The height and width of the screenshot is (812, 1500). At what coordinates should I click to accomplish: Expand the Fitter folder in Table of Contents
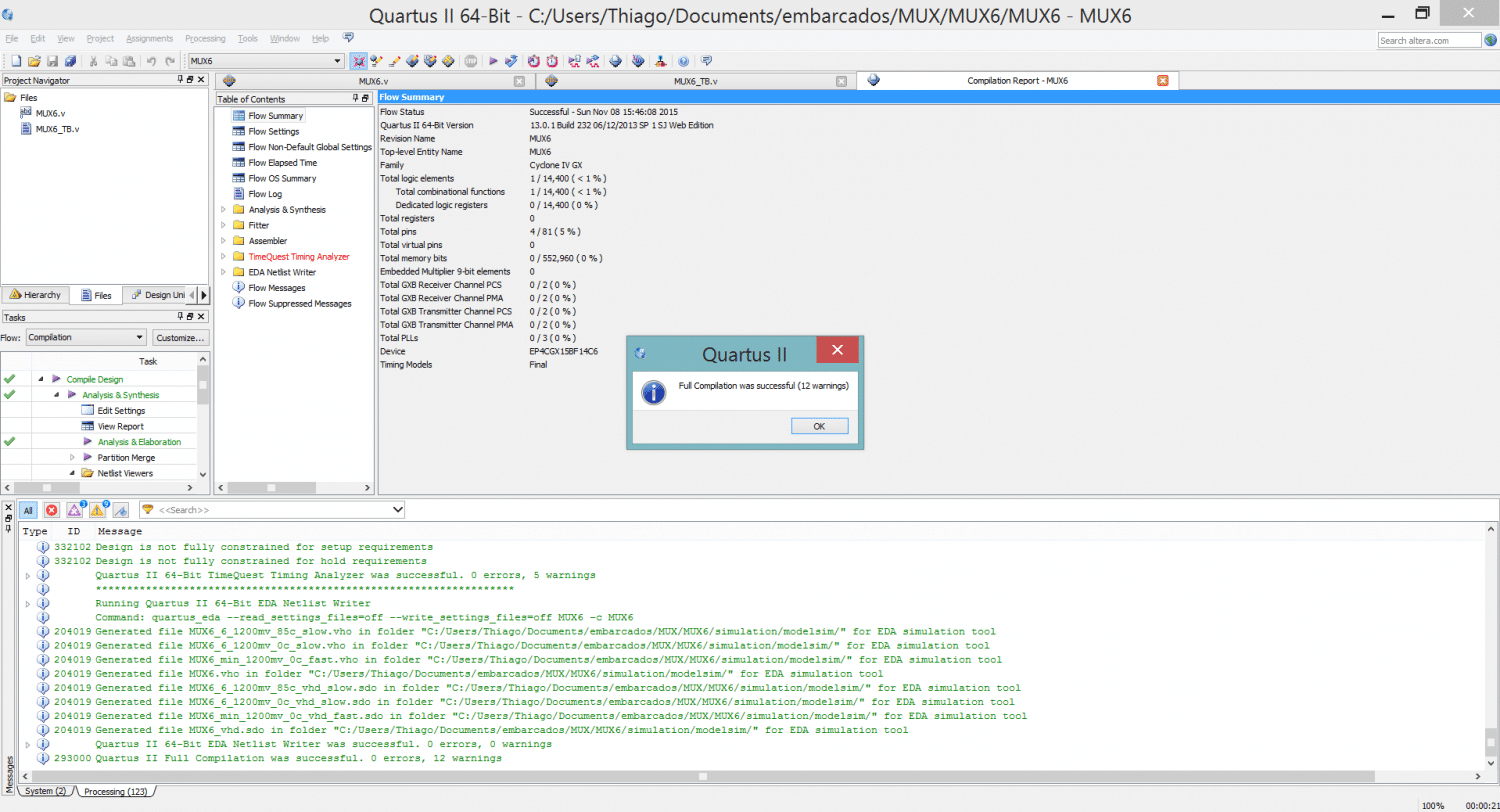pyautogui.click(x=224, y=225)
